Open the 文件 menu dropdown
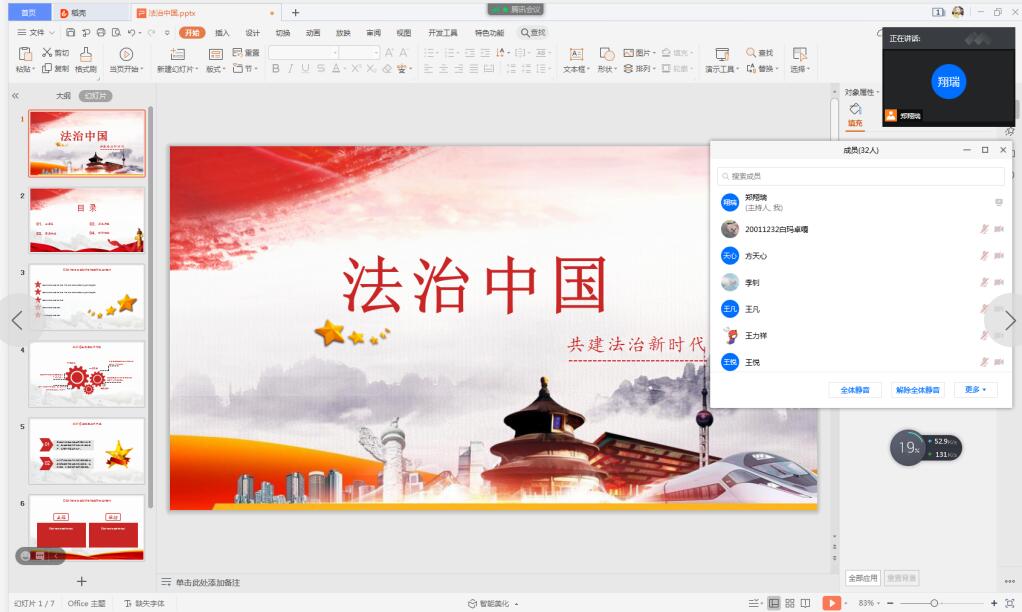Image resolution: width=1022 pixels, height=612 pixels. point(36,33)
